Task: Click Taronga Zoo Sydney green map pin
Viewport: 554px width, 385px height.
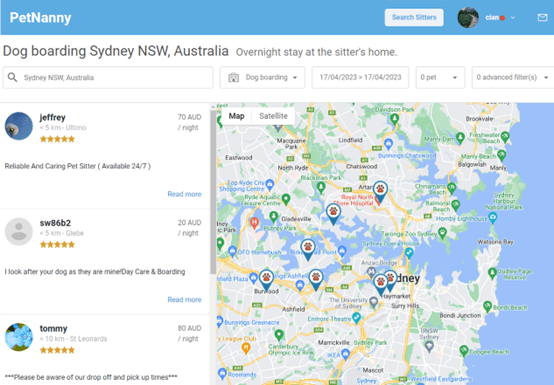Action: (442, 232)
